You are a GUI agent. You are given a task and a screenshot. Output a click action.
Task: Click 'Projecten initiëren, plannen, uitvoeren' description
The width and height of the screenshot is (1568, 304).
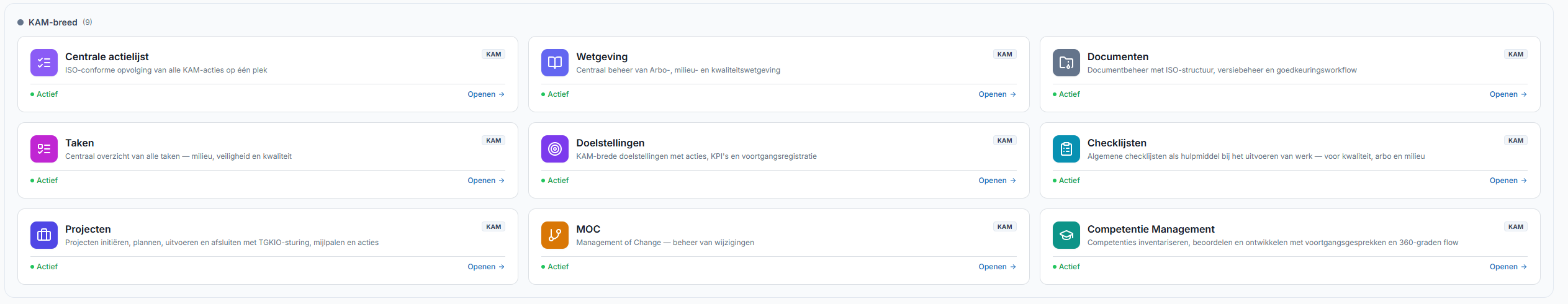pyautogui.click(x=222, y=243)
